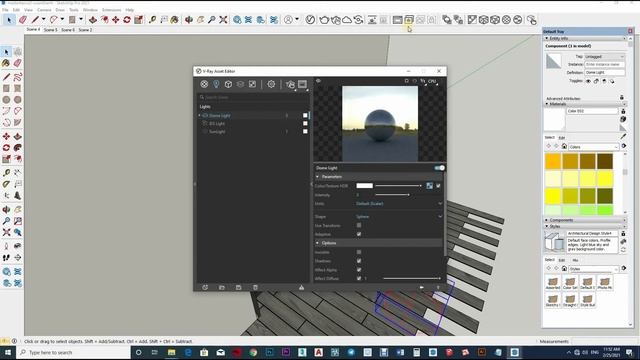The image size is (640, 360).
Task: Open Textures category icon in Asset Editor
Action: tap(252, 84)
